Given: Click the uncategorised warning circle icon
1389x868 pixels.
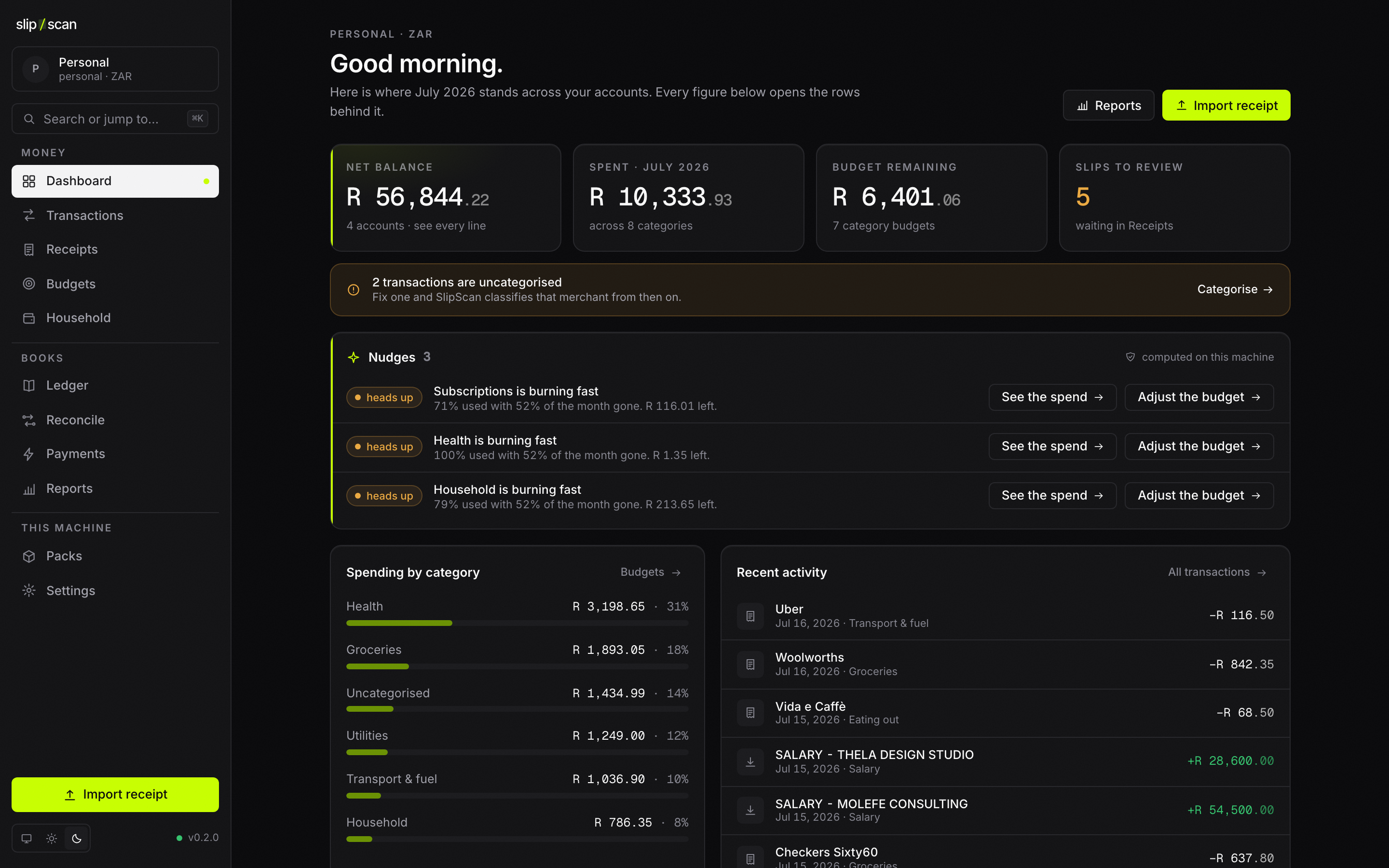Looking at the screenshot, I should [x=354, y=290].
